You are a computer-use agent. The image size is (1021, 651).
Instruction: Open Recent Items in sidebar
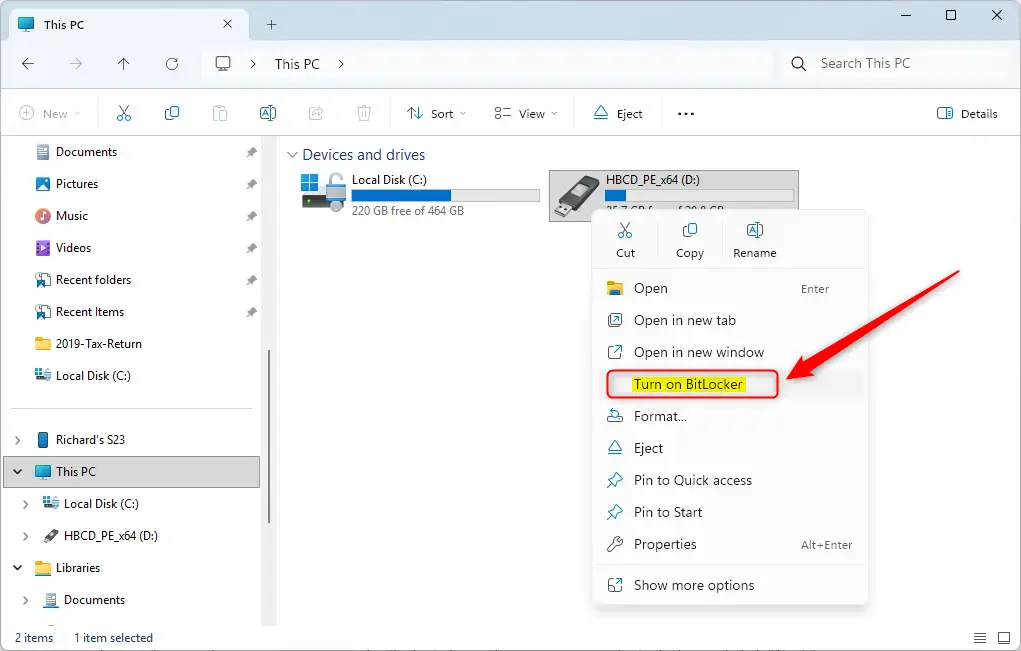tap(89, 312)
